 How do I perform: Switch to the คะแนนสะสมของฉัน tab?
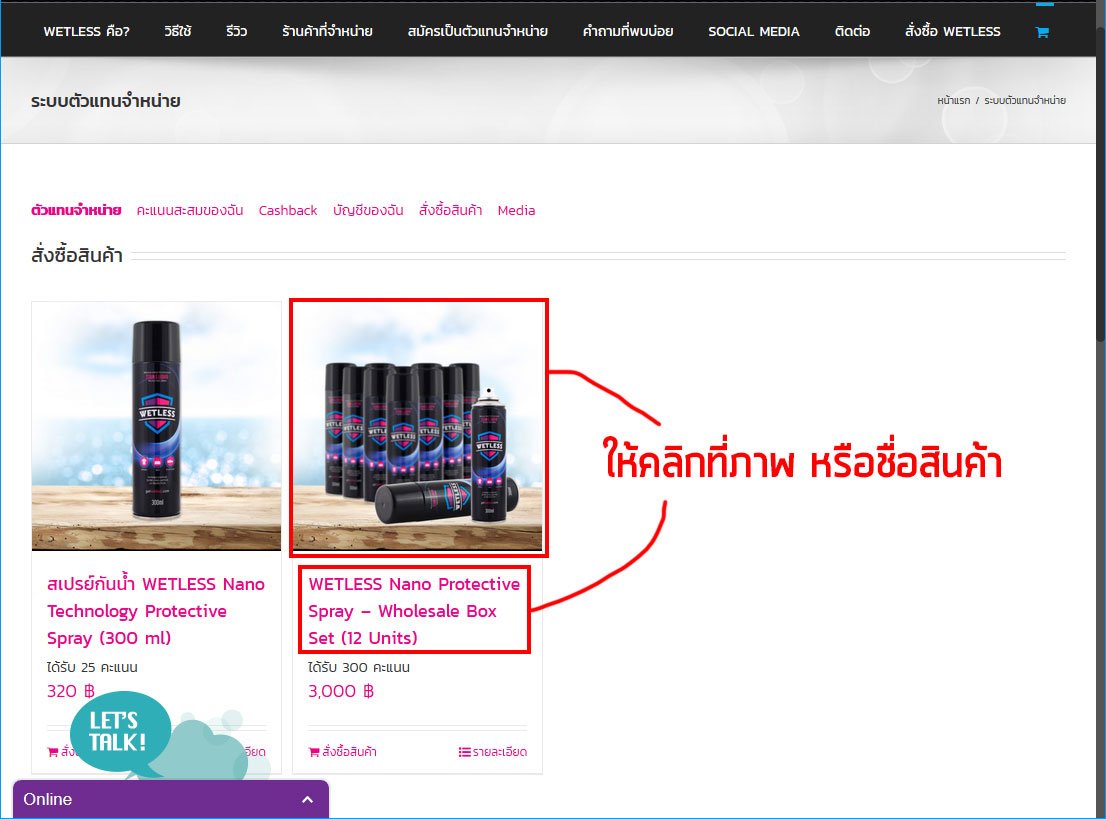point(190,210)
